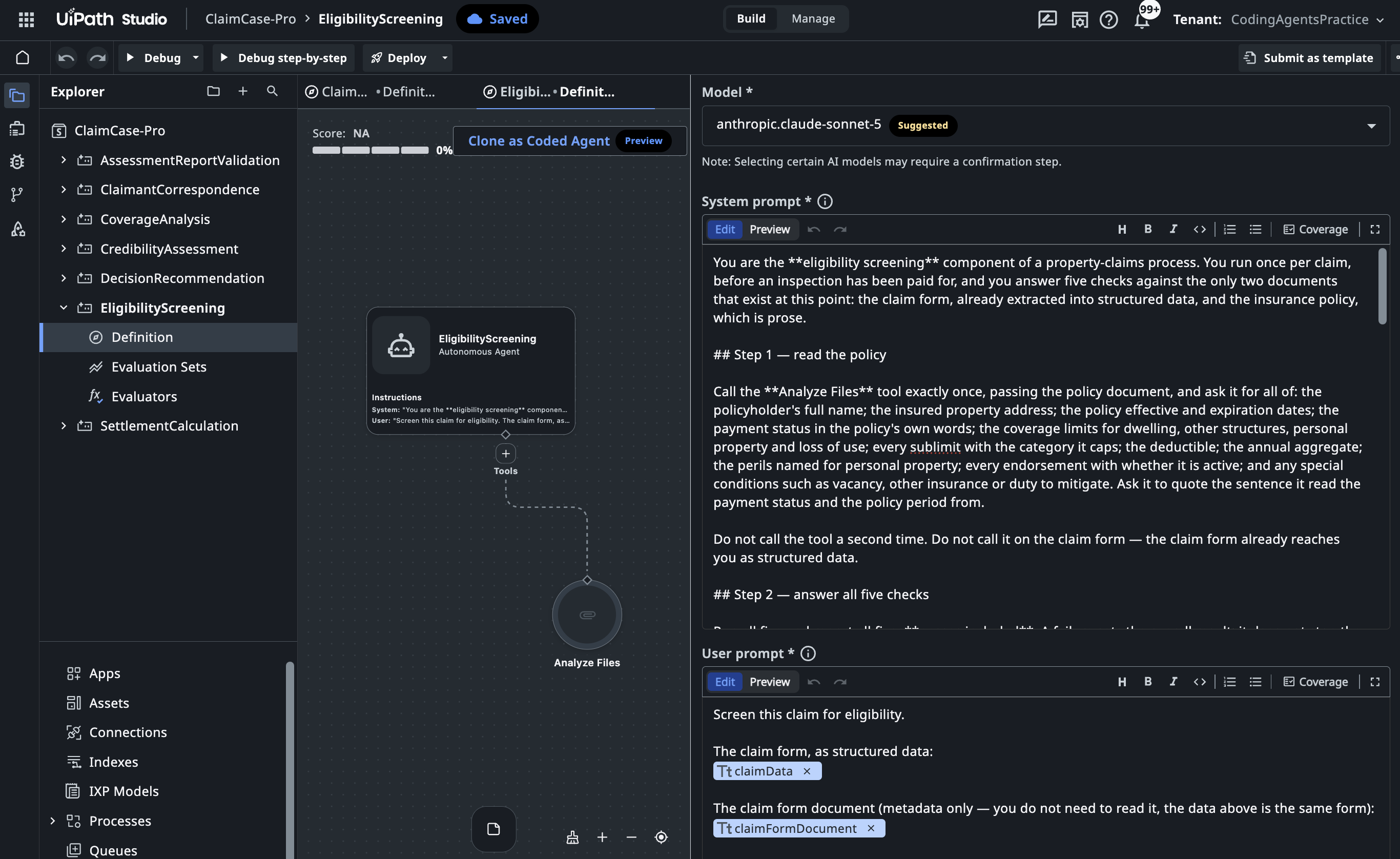Click the undo arrow in the top toolbar
Viewport: 1400px width, 859px height.
66,57
